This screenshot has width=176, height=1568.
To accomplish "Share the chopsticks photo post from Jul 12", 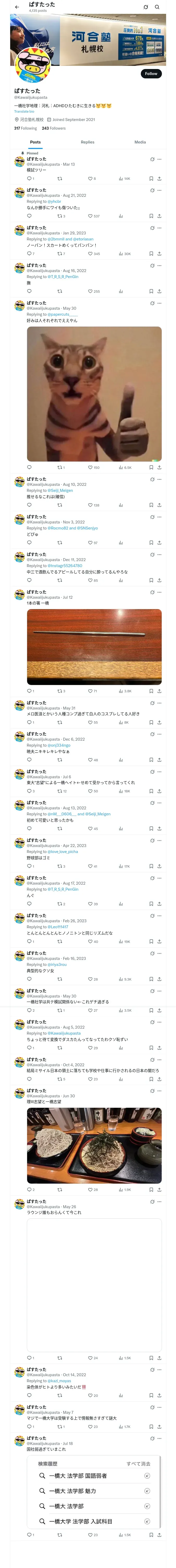I will [159, 691].
